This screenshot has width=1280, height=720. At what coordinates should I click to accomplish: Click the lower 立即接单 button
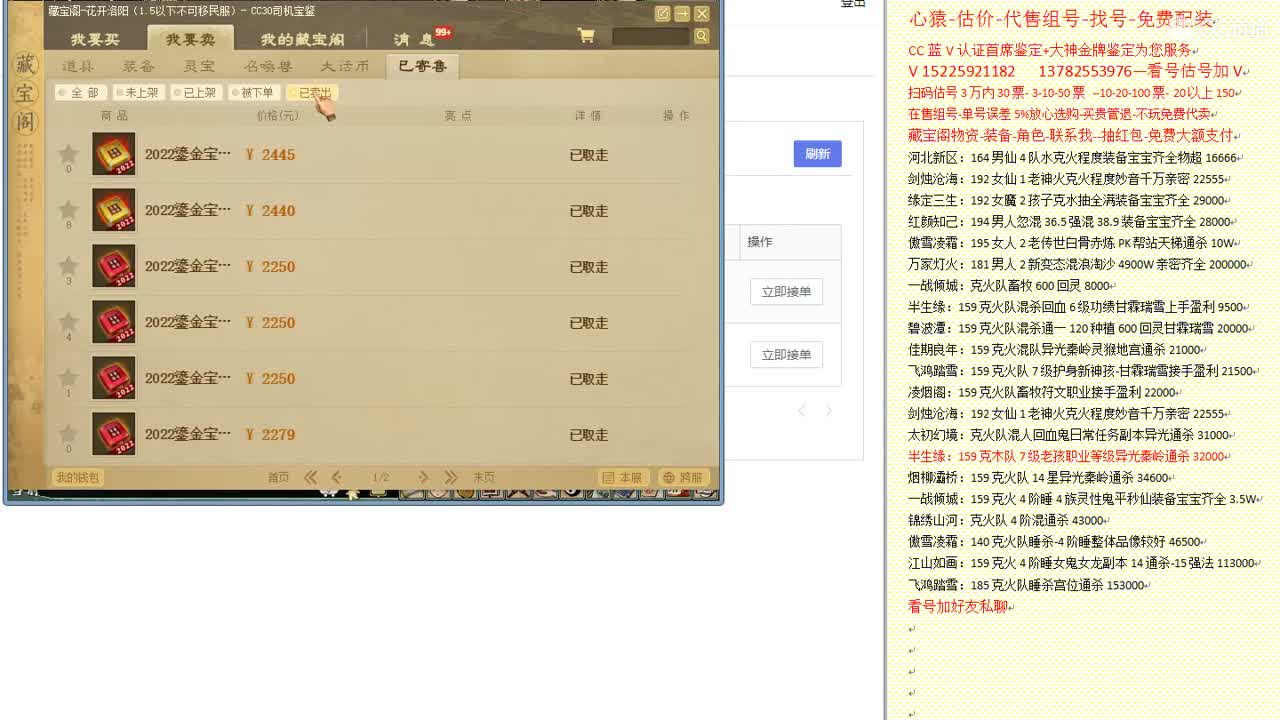[x=786, y=354]
